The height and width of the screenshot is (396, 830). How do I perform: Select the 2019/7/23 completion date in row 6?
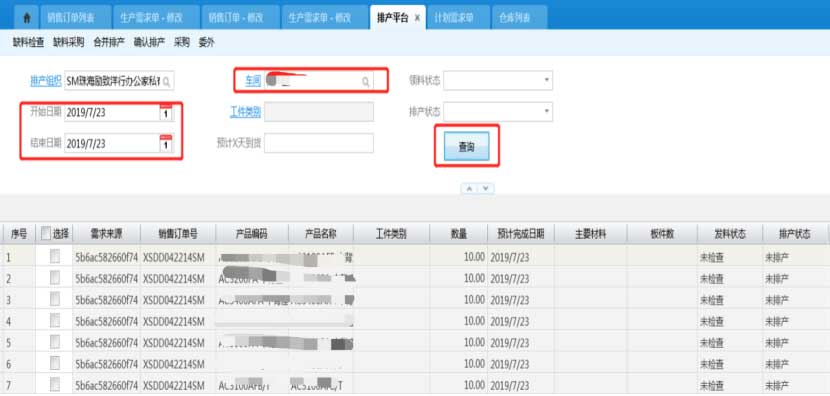[x=509, y=364]
